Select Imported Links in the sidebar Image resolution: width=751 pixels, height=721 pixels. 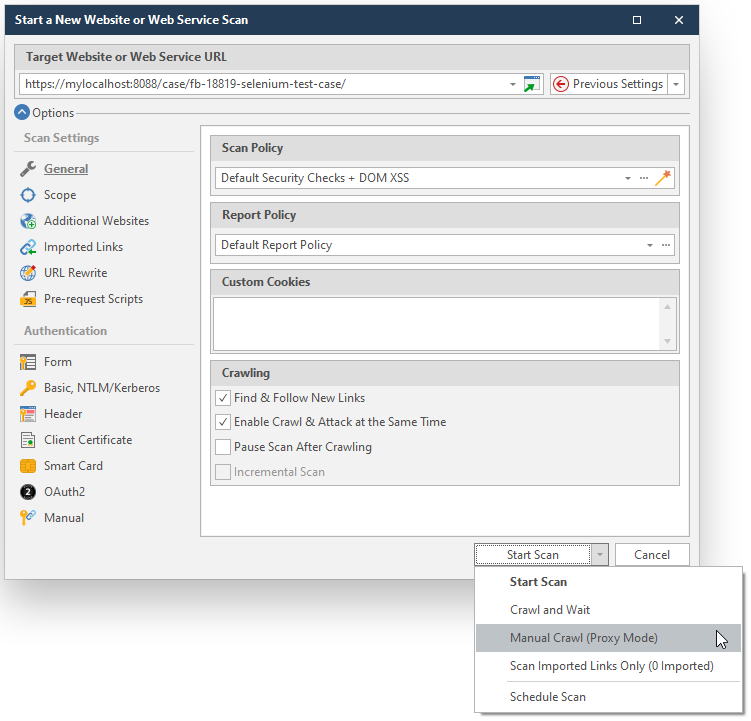[x=83, y=247]
